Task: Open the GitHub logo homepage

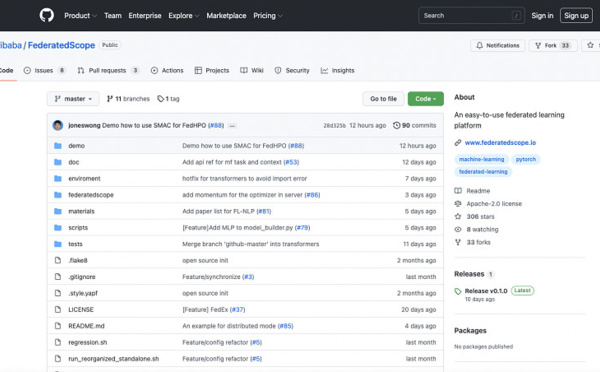Action: (47, 16)
